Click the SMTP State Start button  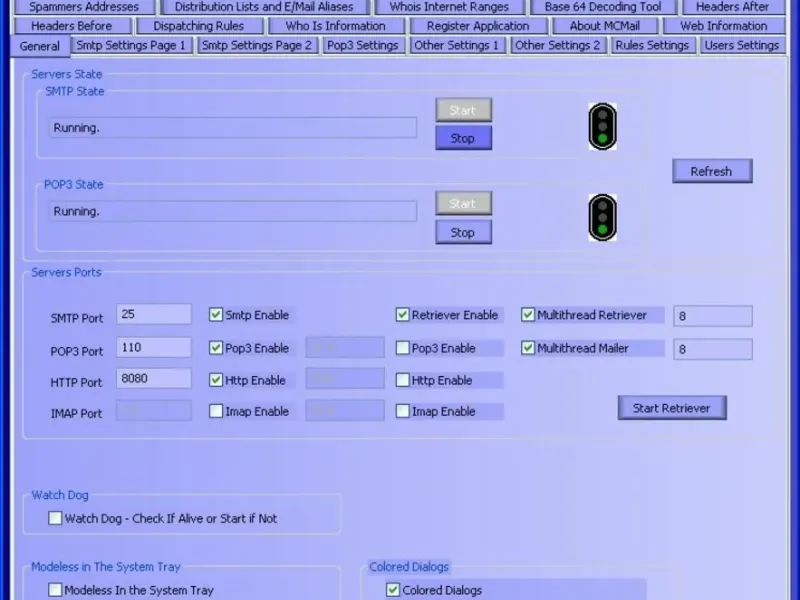click(x=463, y=110)
